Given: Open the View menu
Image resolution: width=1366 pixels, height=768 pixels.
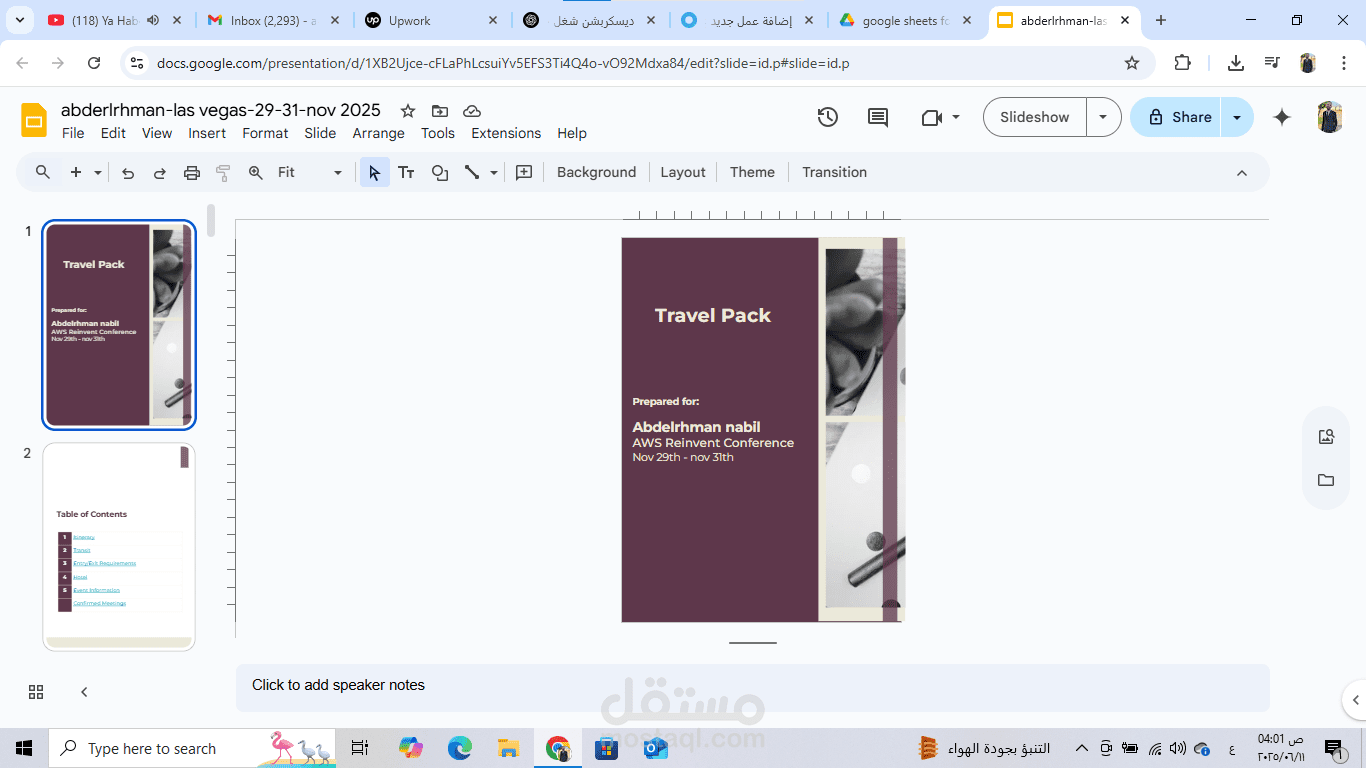Looking at the screenshot, I should 157,133.
